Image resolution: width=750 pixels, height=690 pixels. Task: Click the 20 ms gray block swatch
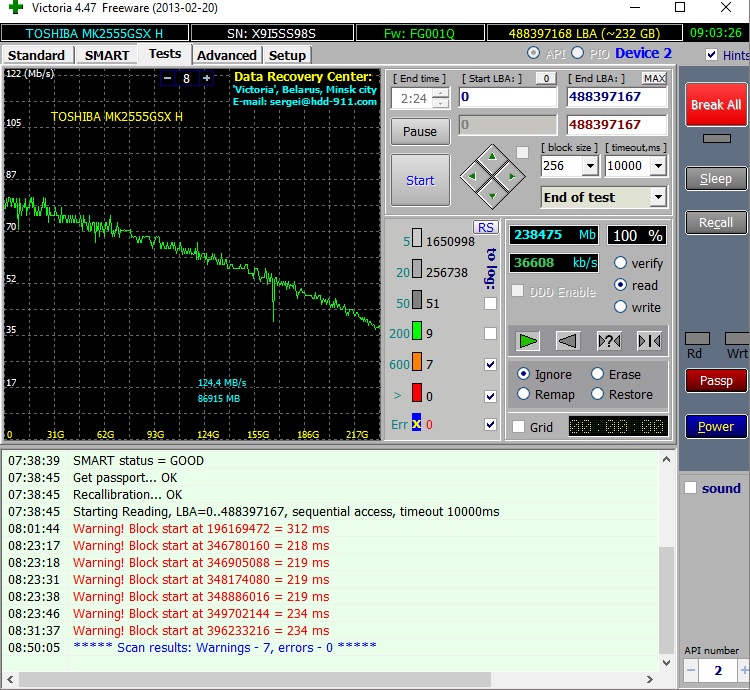[417, 269]
